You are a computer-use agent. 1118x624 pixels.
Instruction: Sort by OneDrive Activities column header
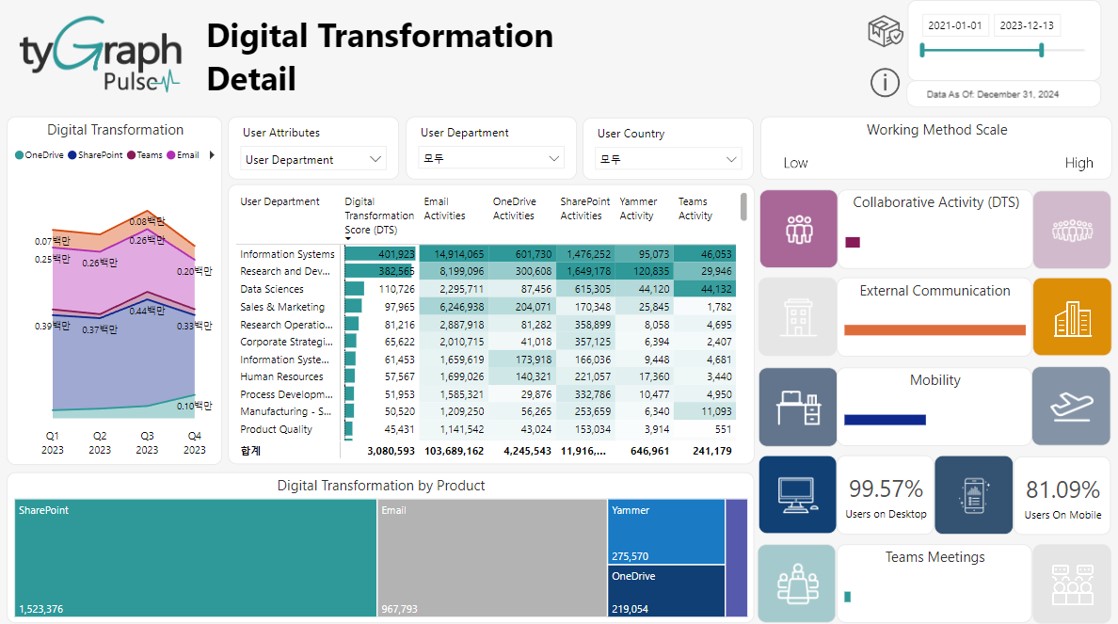coord(514,208)
